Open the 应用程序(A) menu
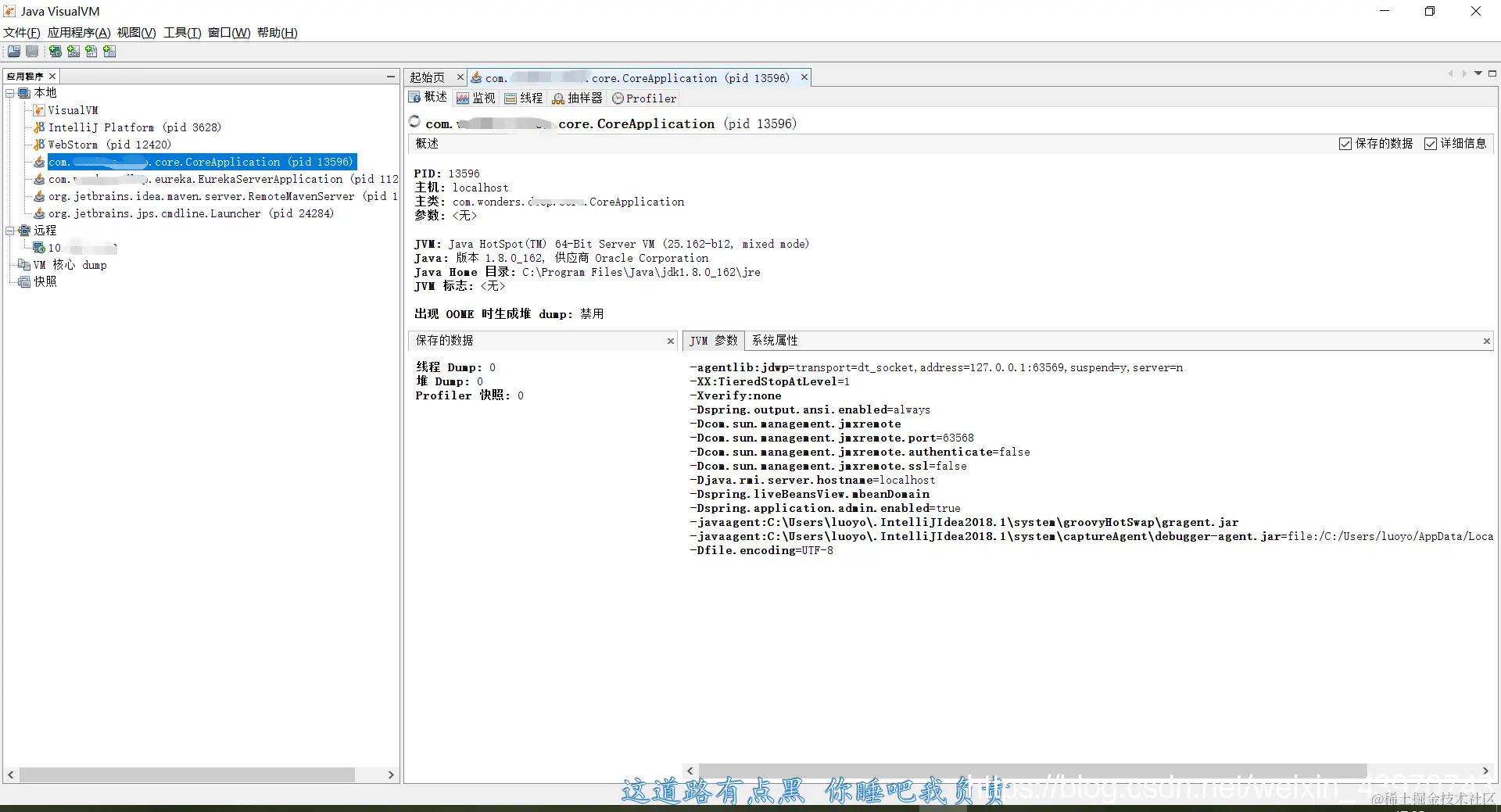Viewport: 1501px width, 812px height. click(79, 33)
